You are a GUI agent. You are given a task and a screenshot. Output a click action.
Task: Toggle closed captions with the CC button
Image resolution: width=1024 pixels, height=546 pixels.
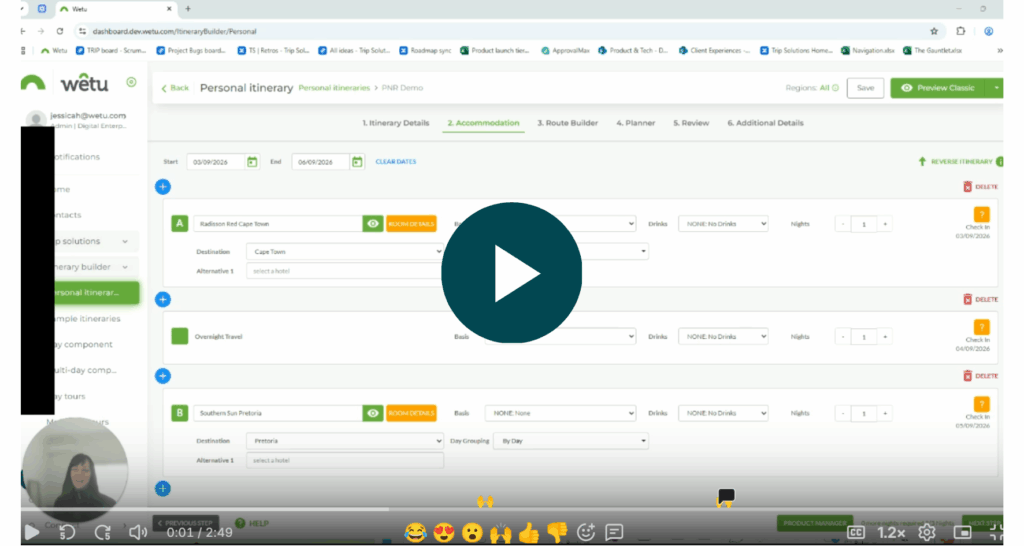point(856,532)
